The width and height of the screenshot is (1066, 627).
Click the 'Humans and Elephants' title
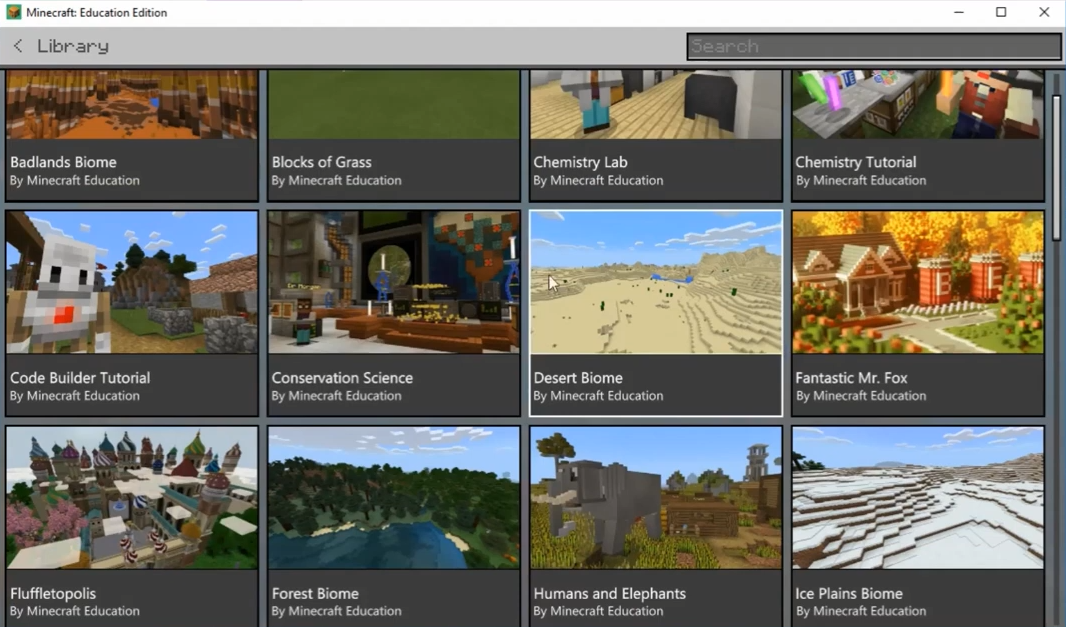(610, 593)
